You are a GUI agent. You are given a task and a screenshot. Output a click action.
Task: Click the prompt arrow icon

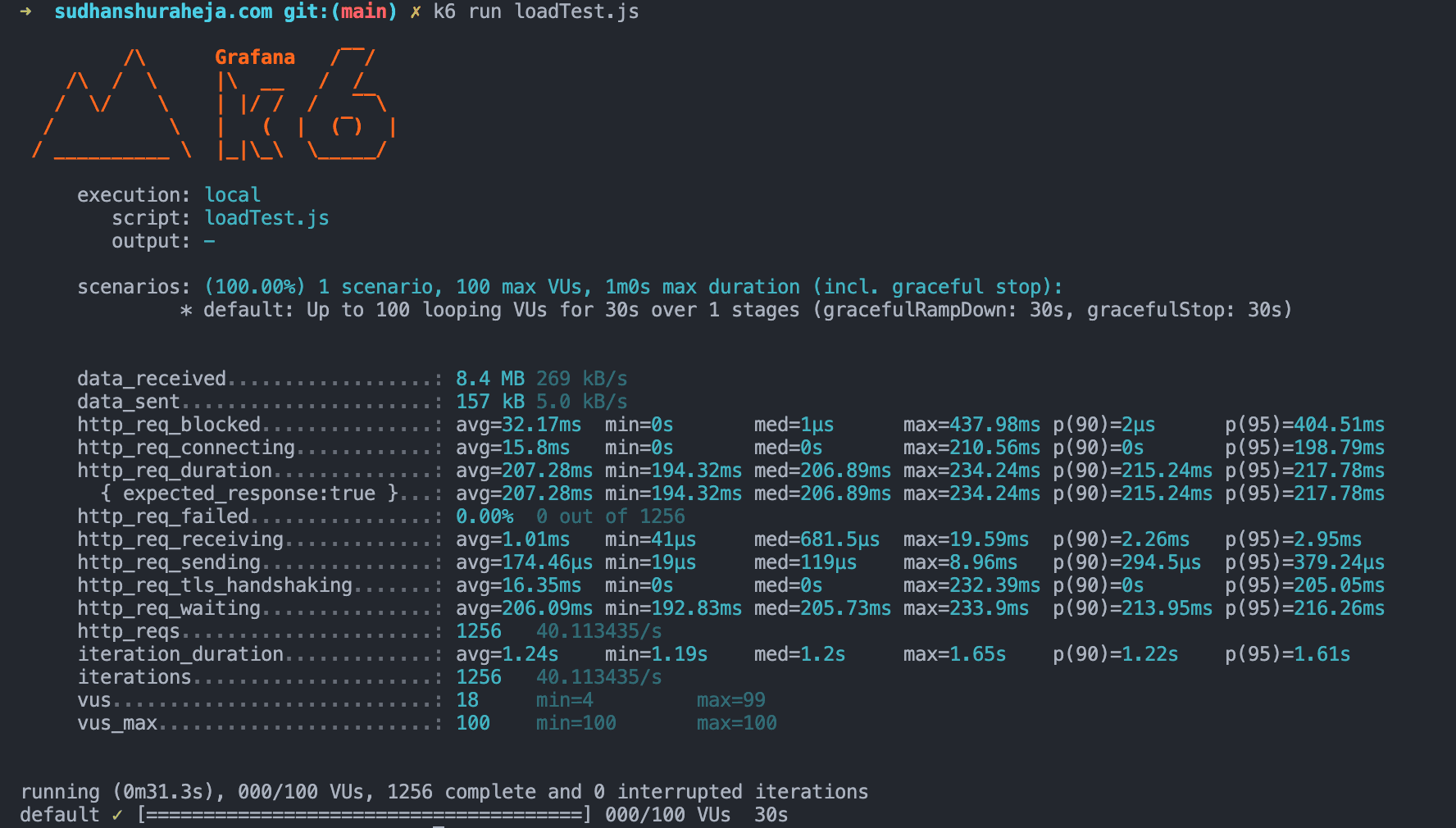26,11
